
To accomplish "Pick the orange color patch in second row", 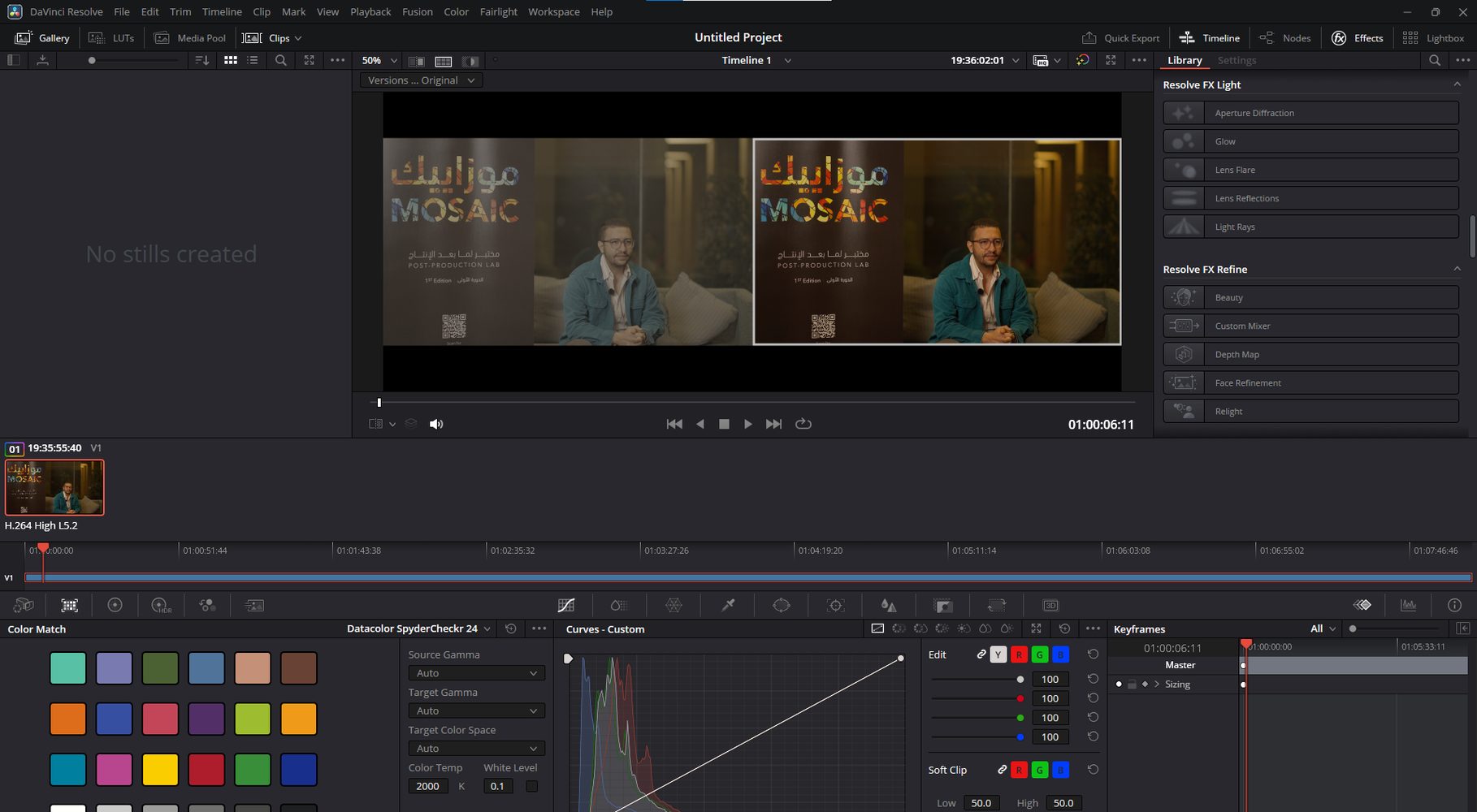I will [67, 719].
